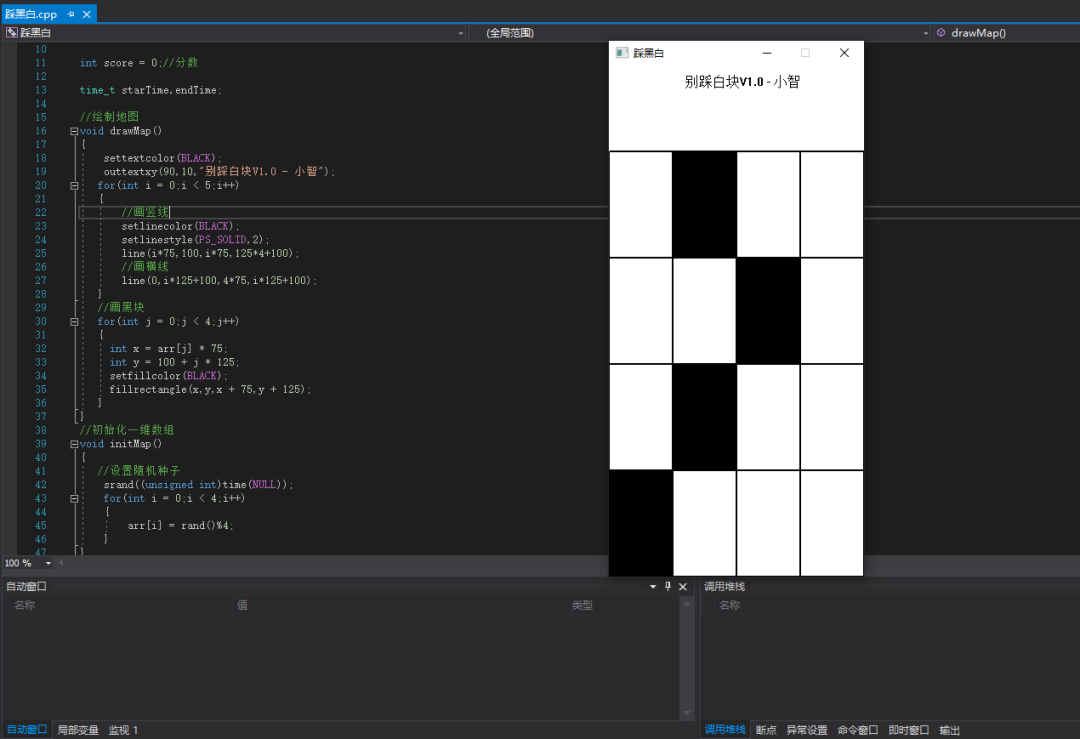Click the comment "//绘制地图" at line 15

point(109,117)
